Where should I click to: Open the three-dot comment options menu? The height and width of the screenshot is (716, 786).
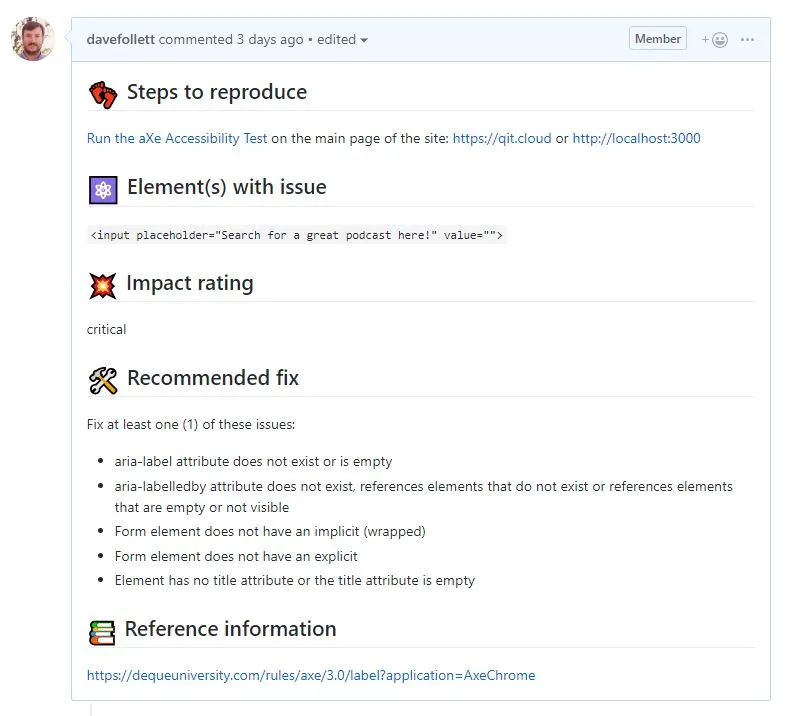[x=748, y=40]
